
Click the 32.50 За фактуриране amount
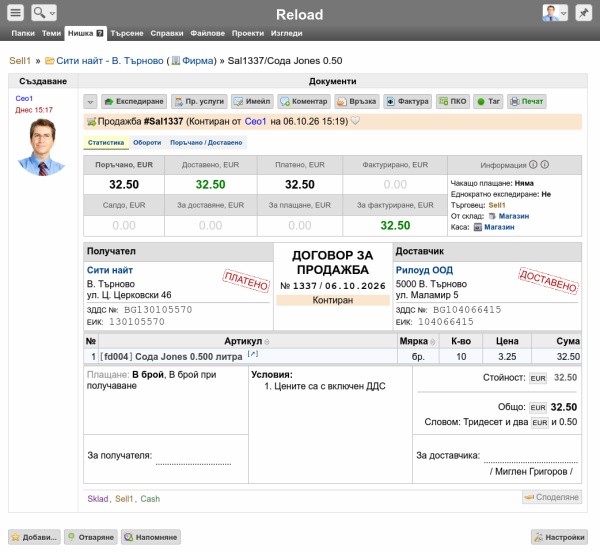click(x=395, y=226)
